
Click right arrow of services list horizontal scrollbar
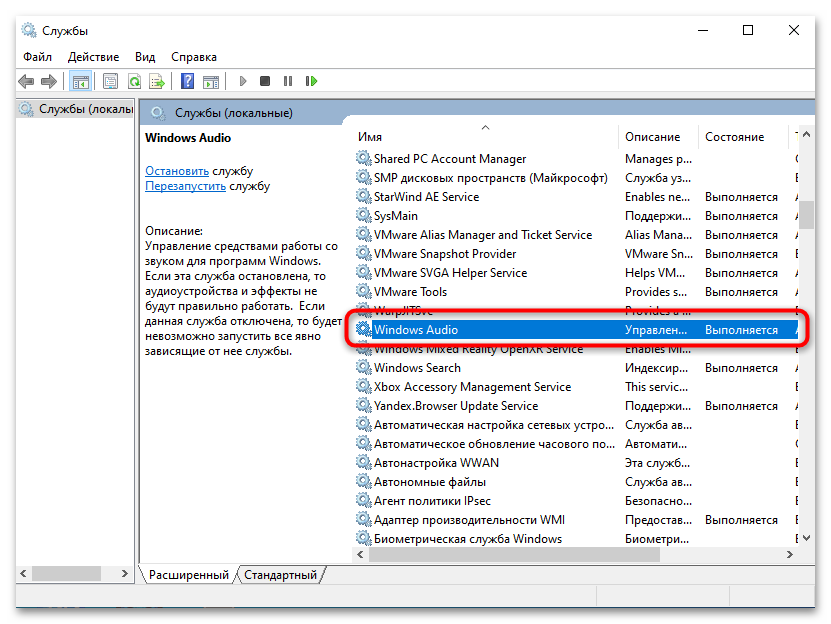tap(790, 555)
